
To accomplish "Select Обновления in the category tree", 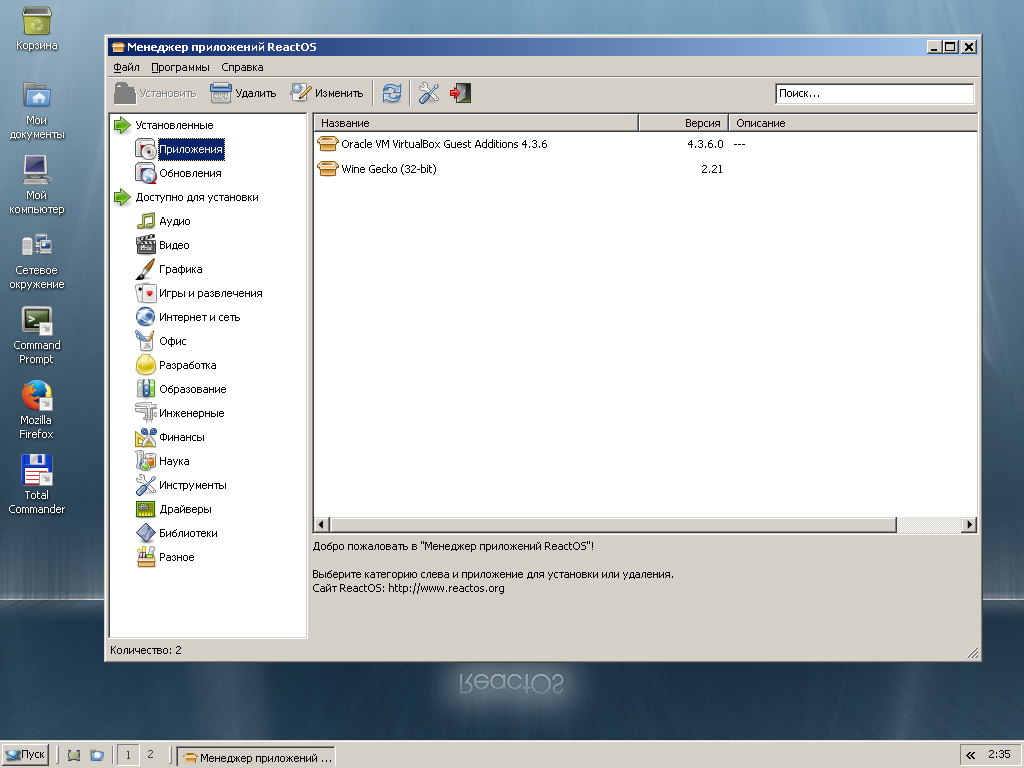I will coord(190,173).
